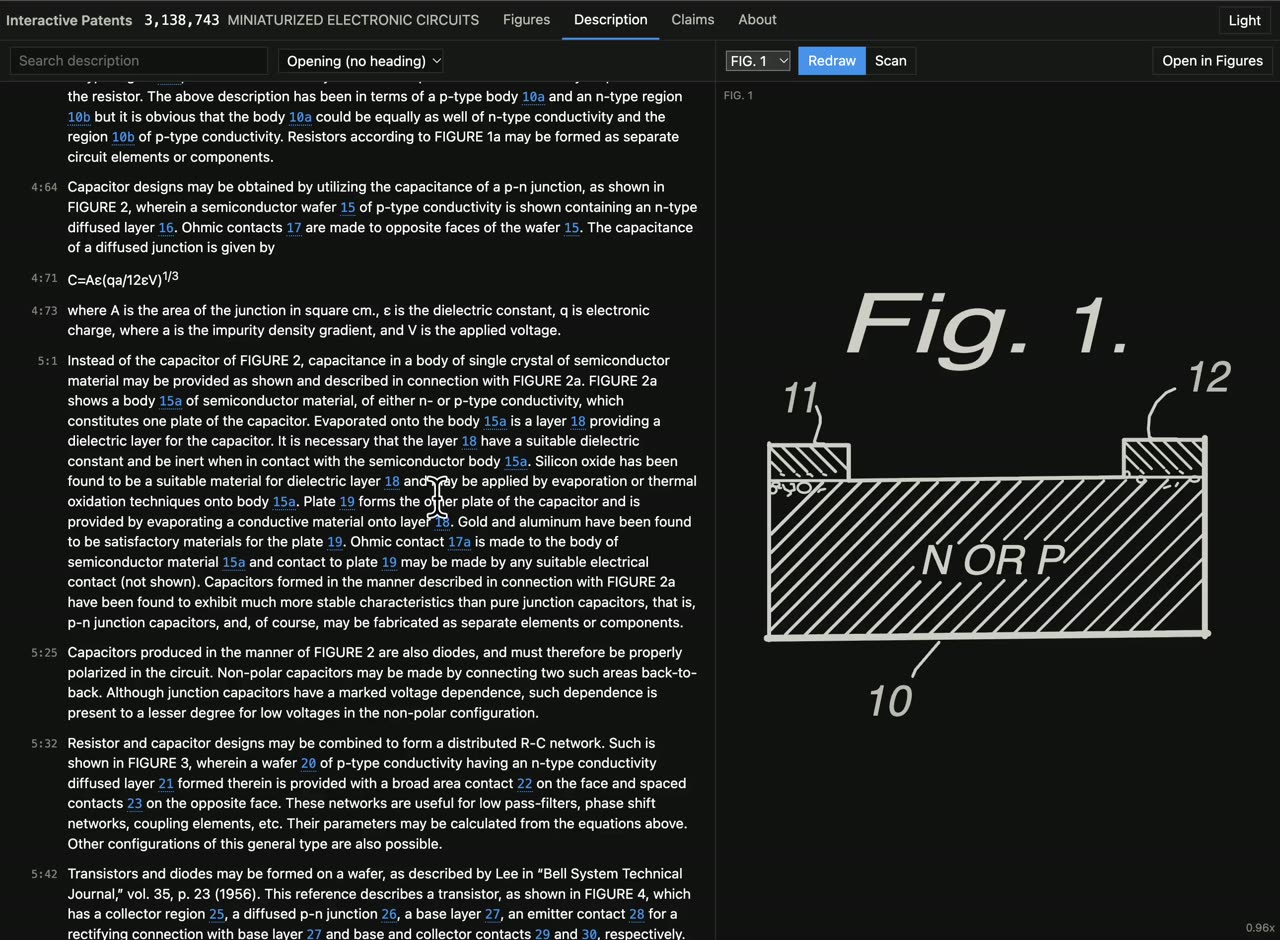Go to the About tab
The image size is (1280, 940).
tap(757, 19)
